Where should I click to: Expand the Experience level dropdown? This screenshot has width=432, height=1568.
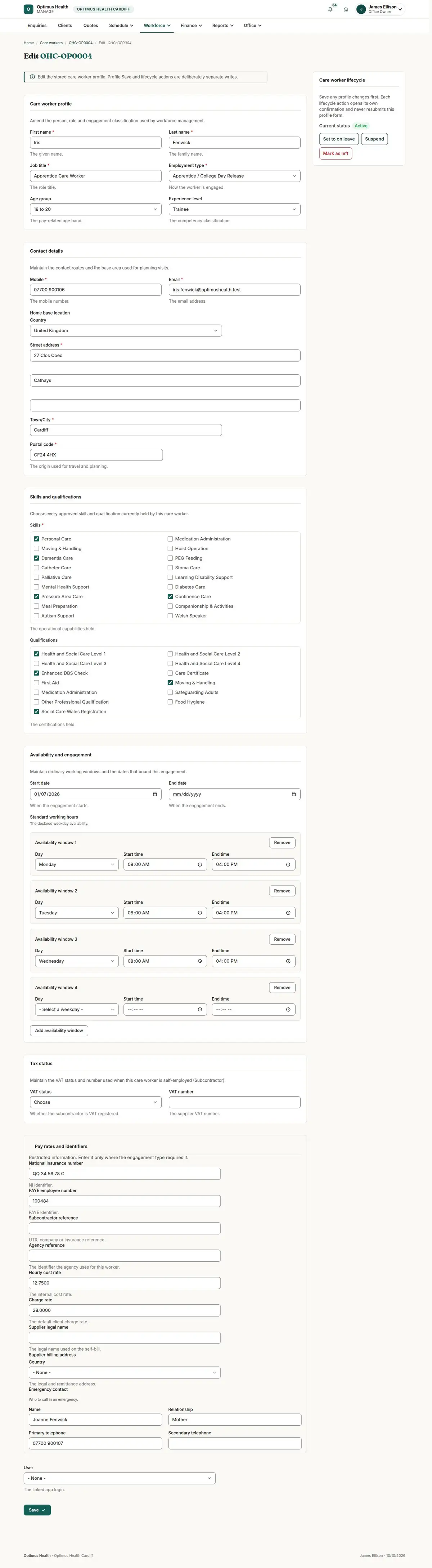coord(234,209)
